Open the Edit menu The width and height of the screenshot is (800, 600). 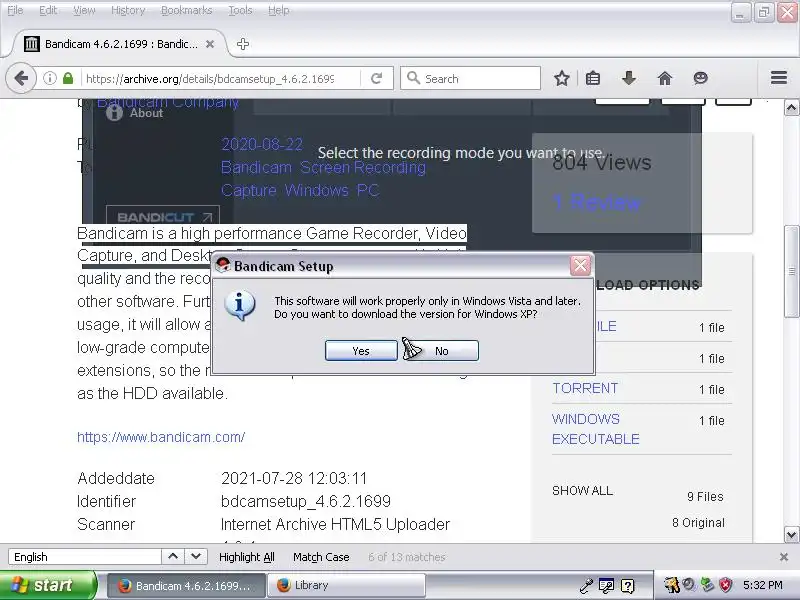pos(48,10)
